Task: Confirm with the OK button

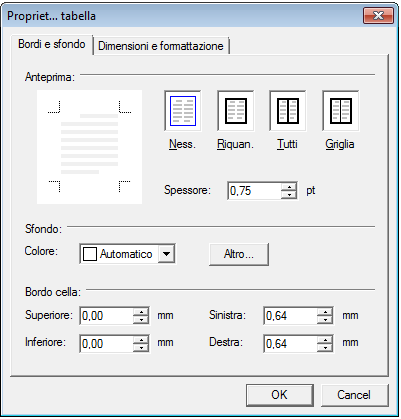Action: click(x=280, y=395)
